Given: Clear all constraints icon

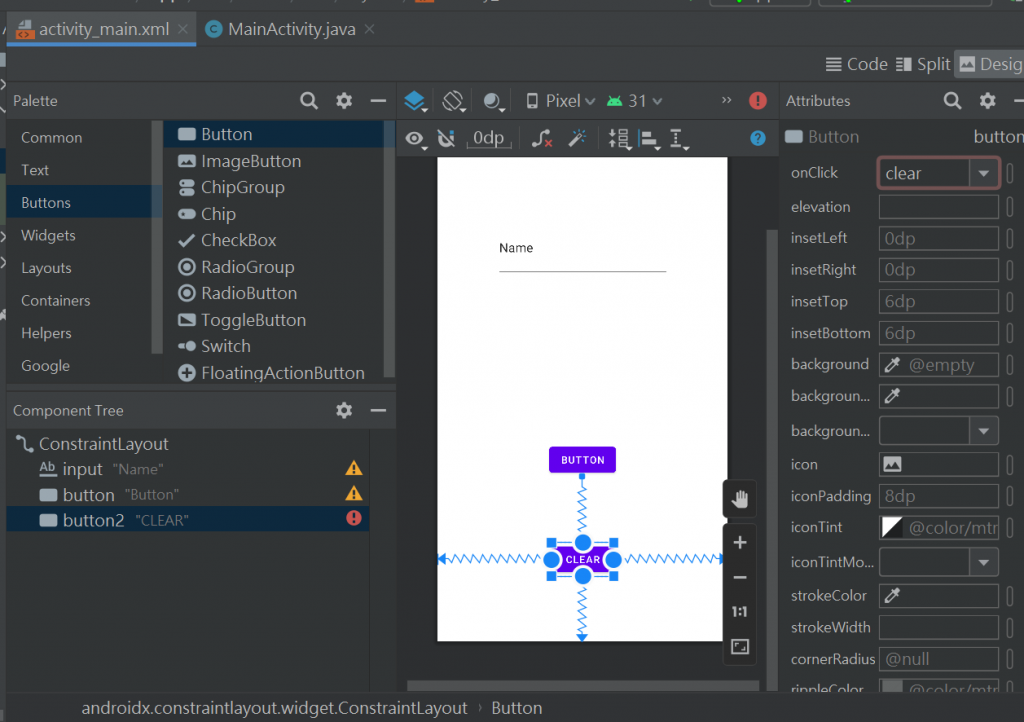Looking at the screenshot, I should pyautogui.click(x=542, y=138).
